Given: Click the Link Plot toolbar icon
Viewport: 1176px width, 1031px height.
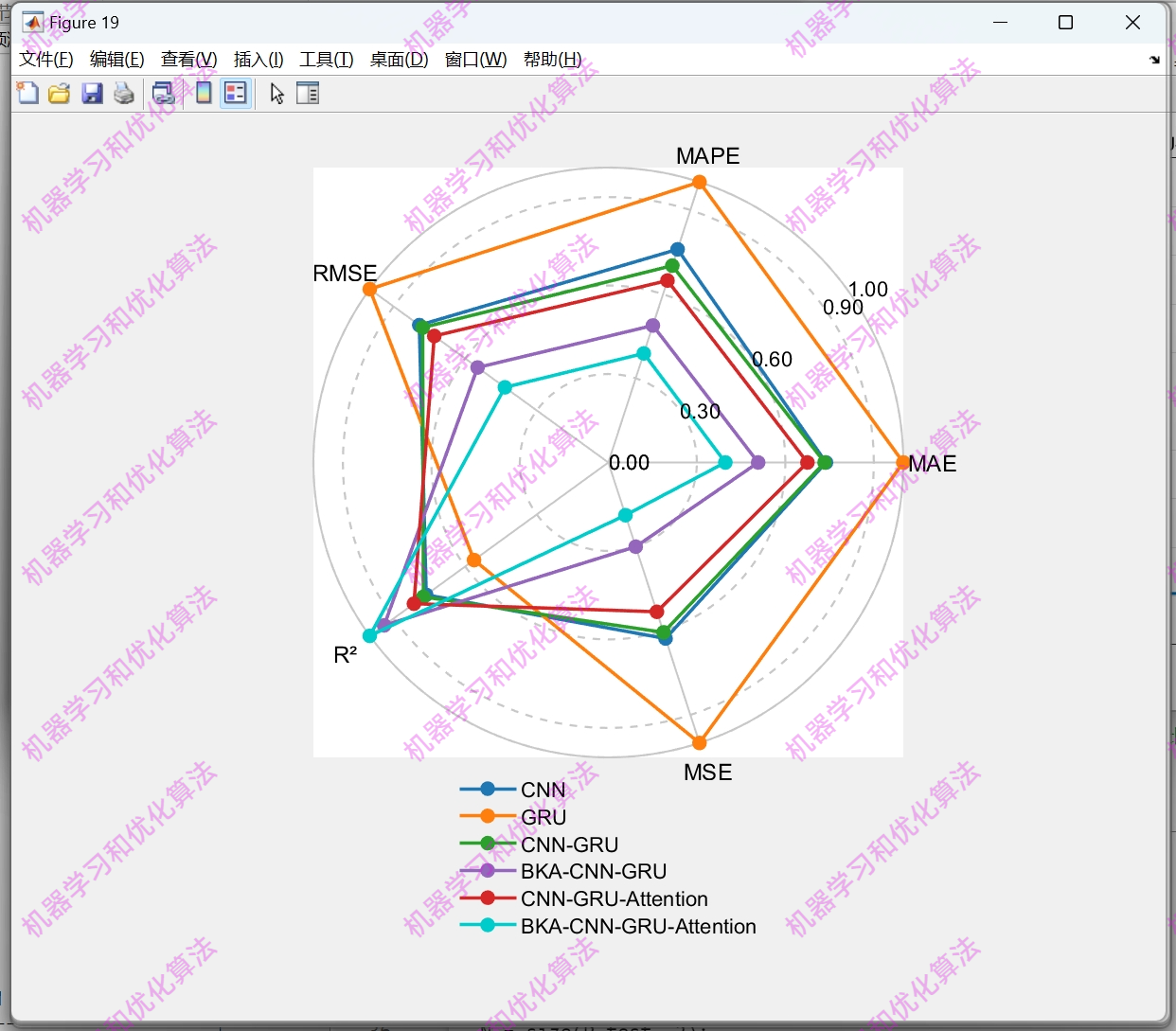Looking at the screenshot, I should (x=164, y=93).
